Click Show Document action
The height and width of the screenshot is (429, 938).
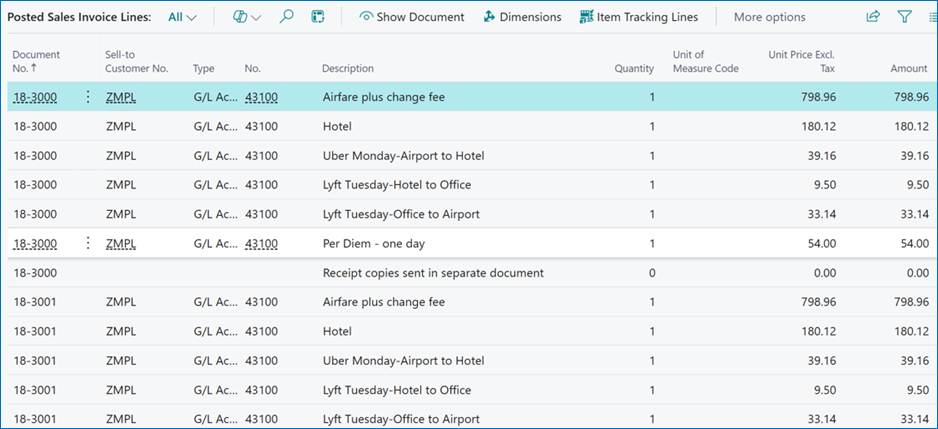coord(412,17)
